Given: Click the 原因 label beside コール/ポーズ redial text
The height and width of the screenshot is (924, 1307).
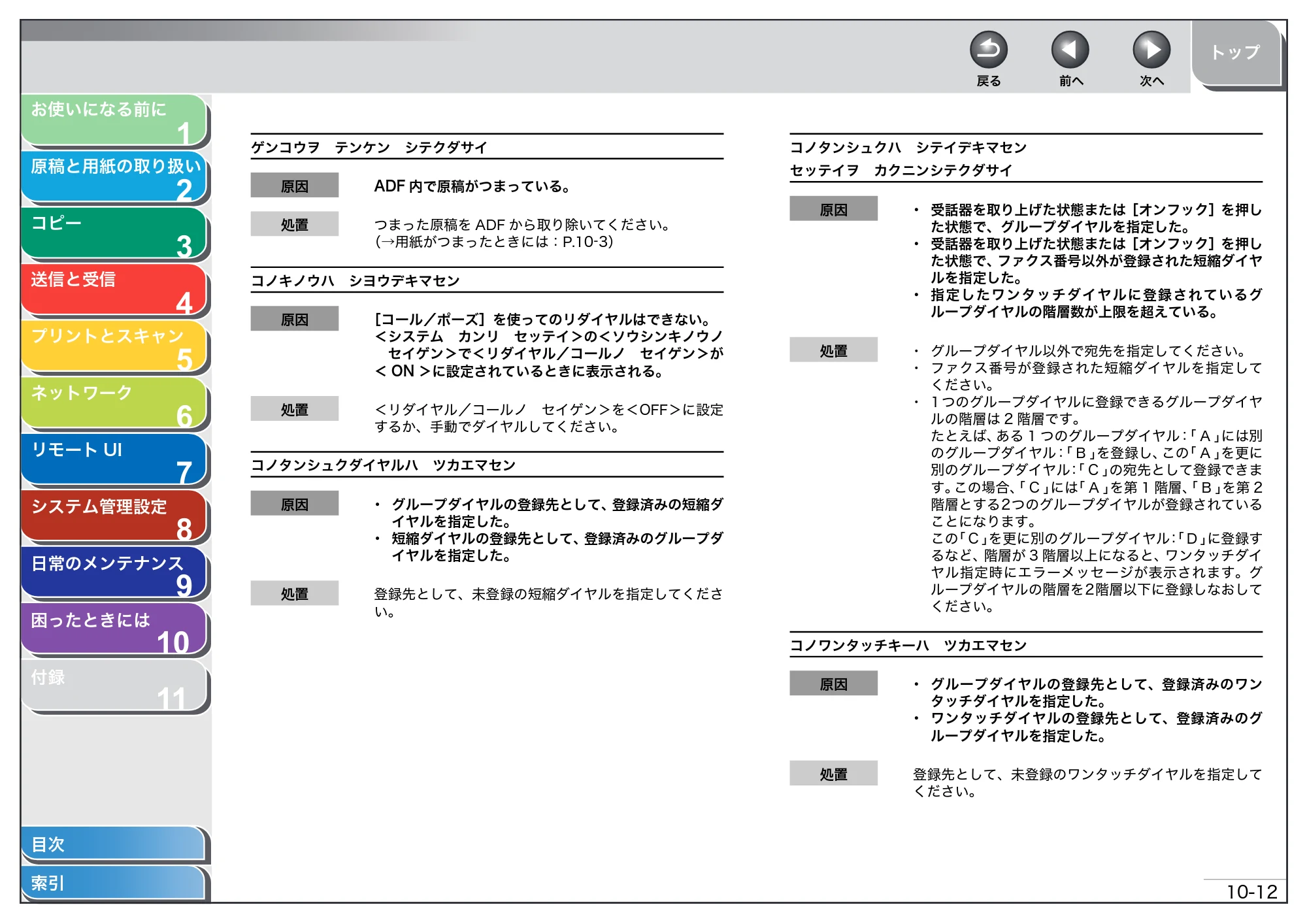Looking at the screenshot, I should pyautogui.click(x=295, y=320).
